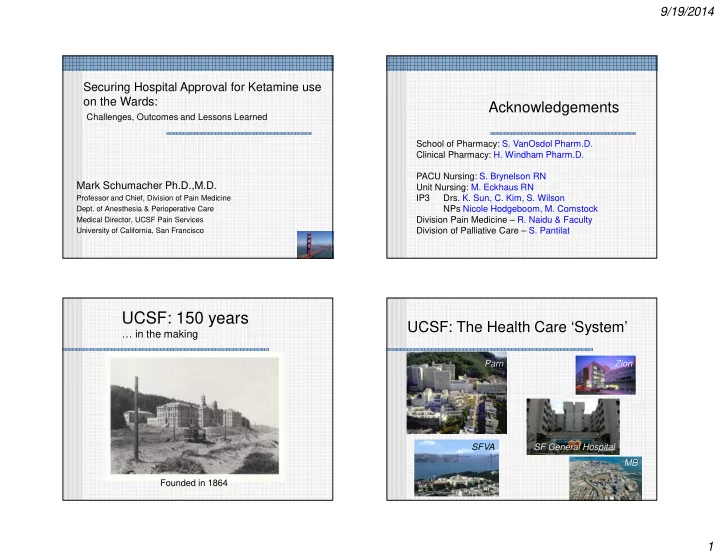
Task: Click the date '9/19/2014' in header
Action: tap(687, 12)
